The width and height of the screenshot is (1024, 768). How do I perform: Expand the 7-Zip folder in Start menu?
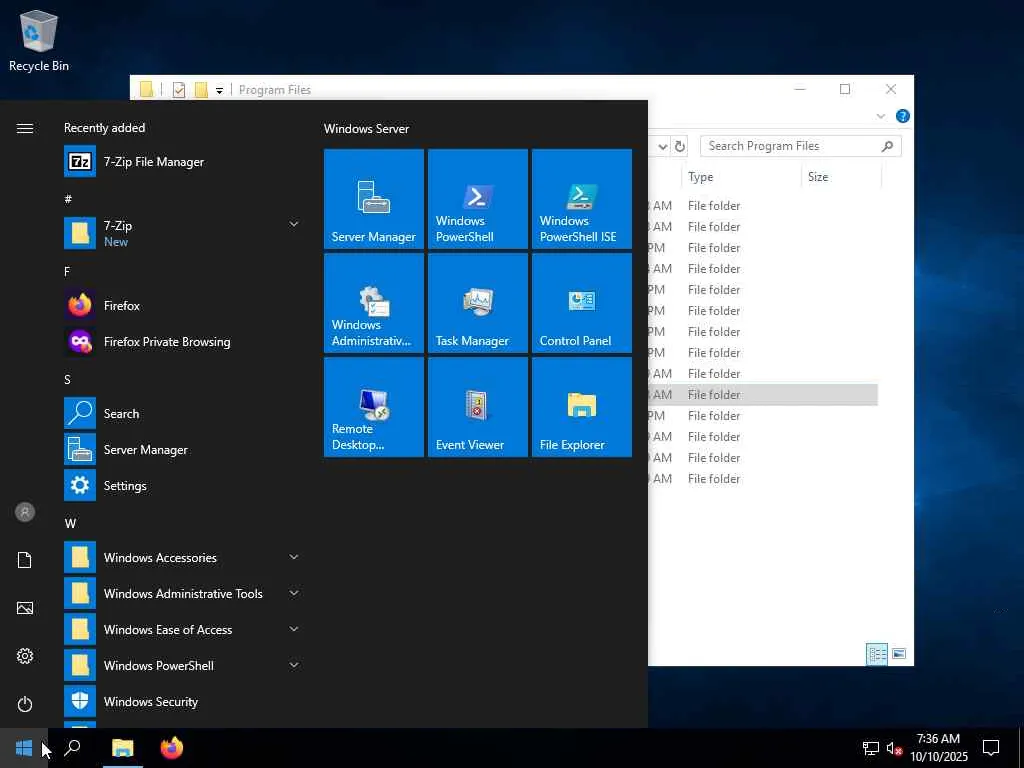click(182, 233)
